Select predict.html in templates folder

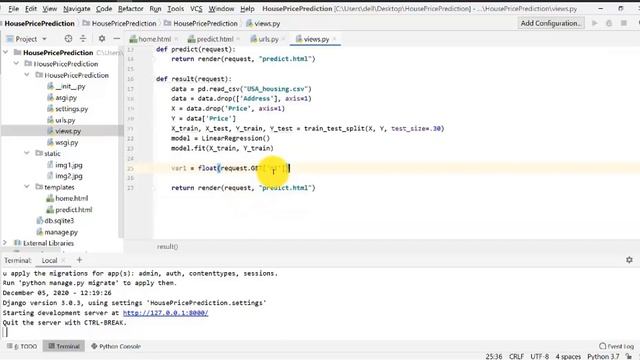pos(69,209)
